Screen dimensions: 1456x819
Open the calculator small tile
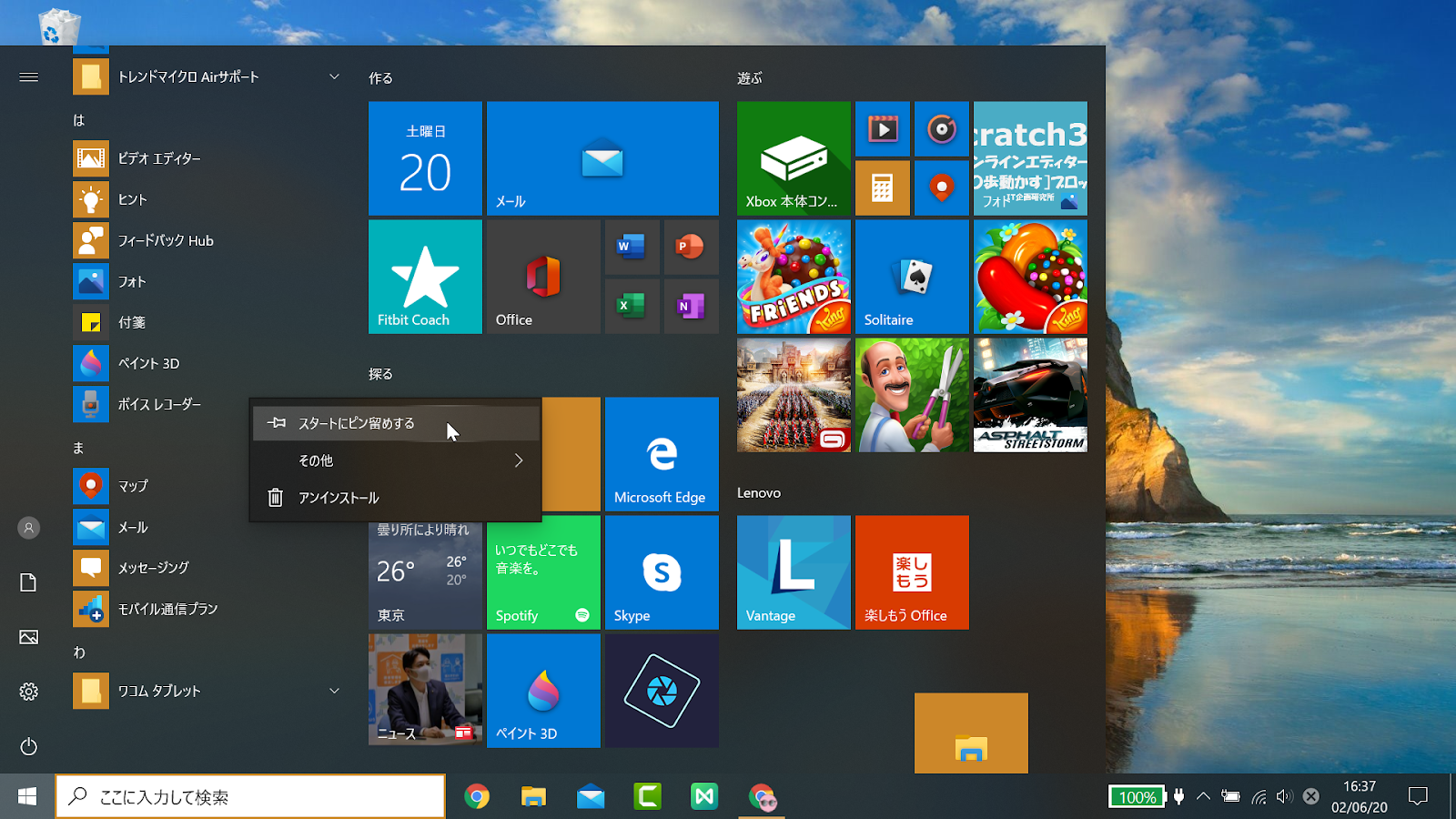[882, 187]
